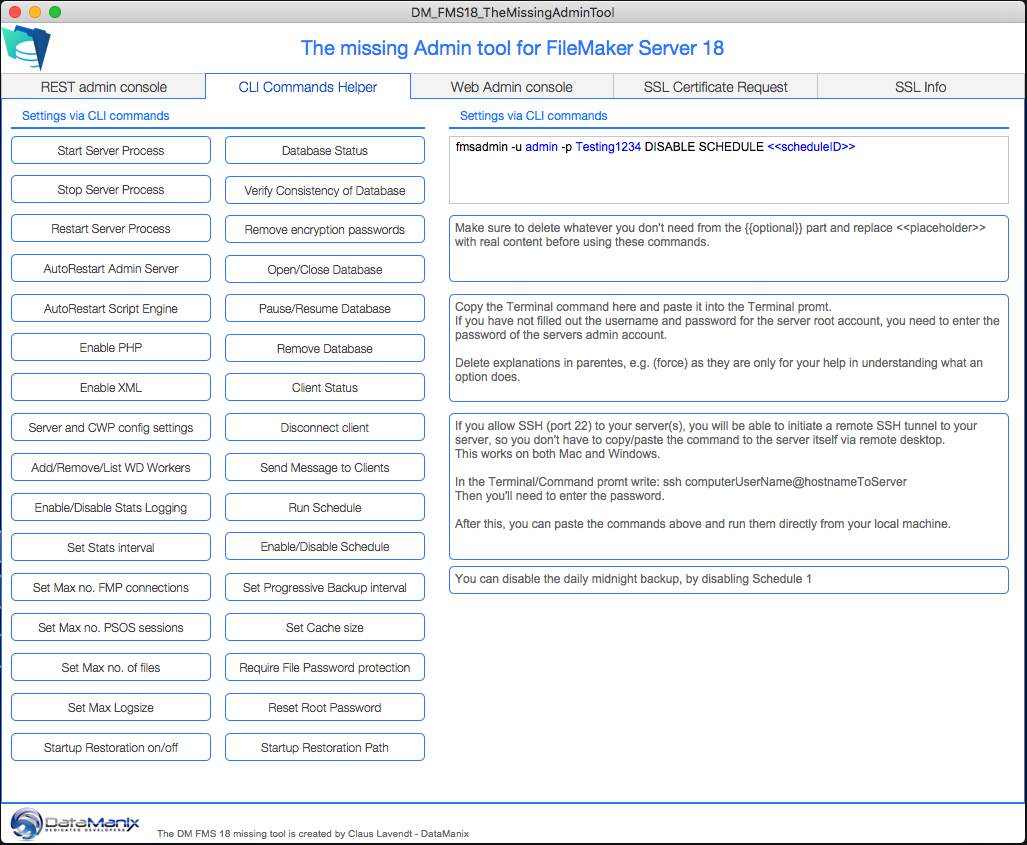Image resolution: width=1027 pixels, height=845 pixels.
Task: Click the Run Schedule button
Action: 325,508
